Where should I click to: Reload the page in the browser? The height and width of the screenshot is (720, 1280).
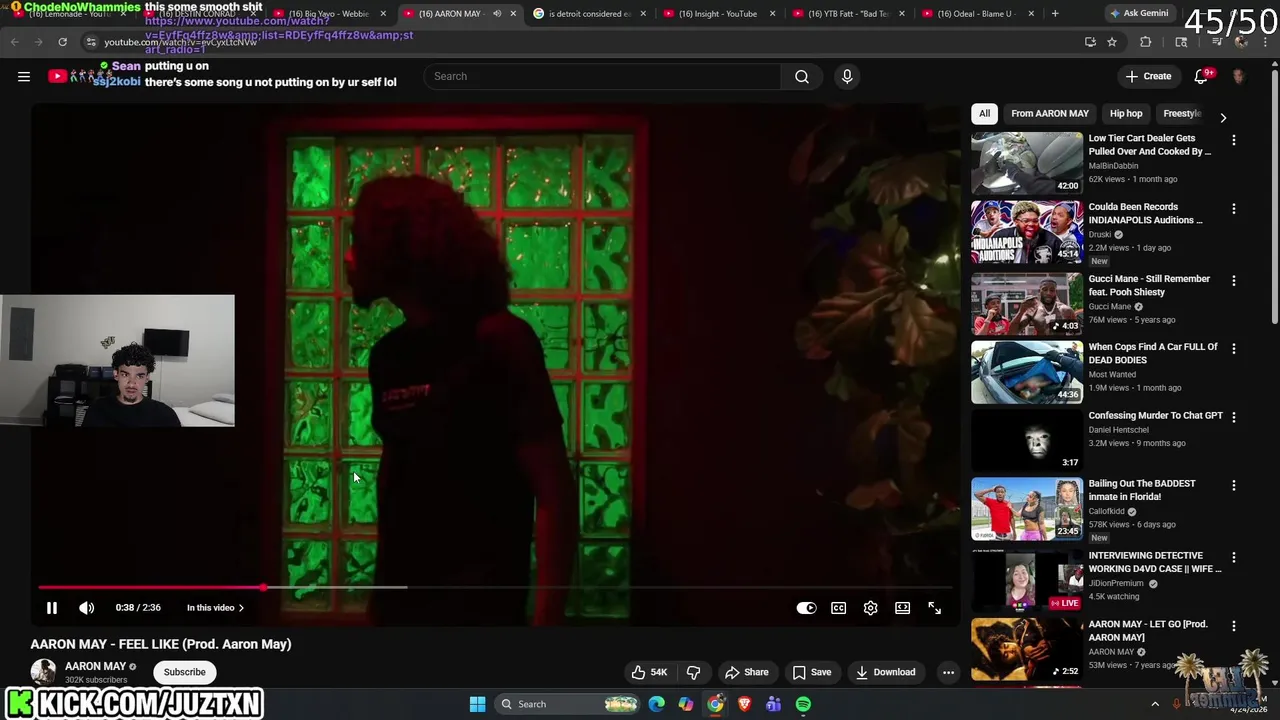click(x=62, y=42)
